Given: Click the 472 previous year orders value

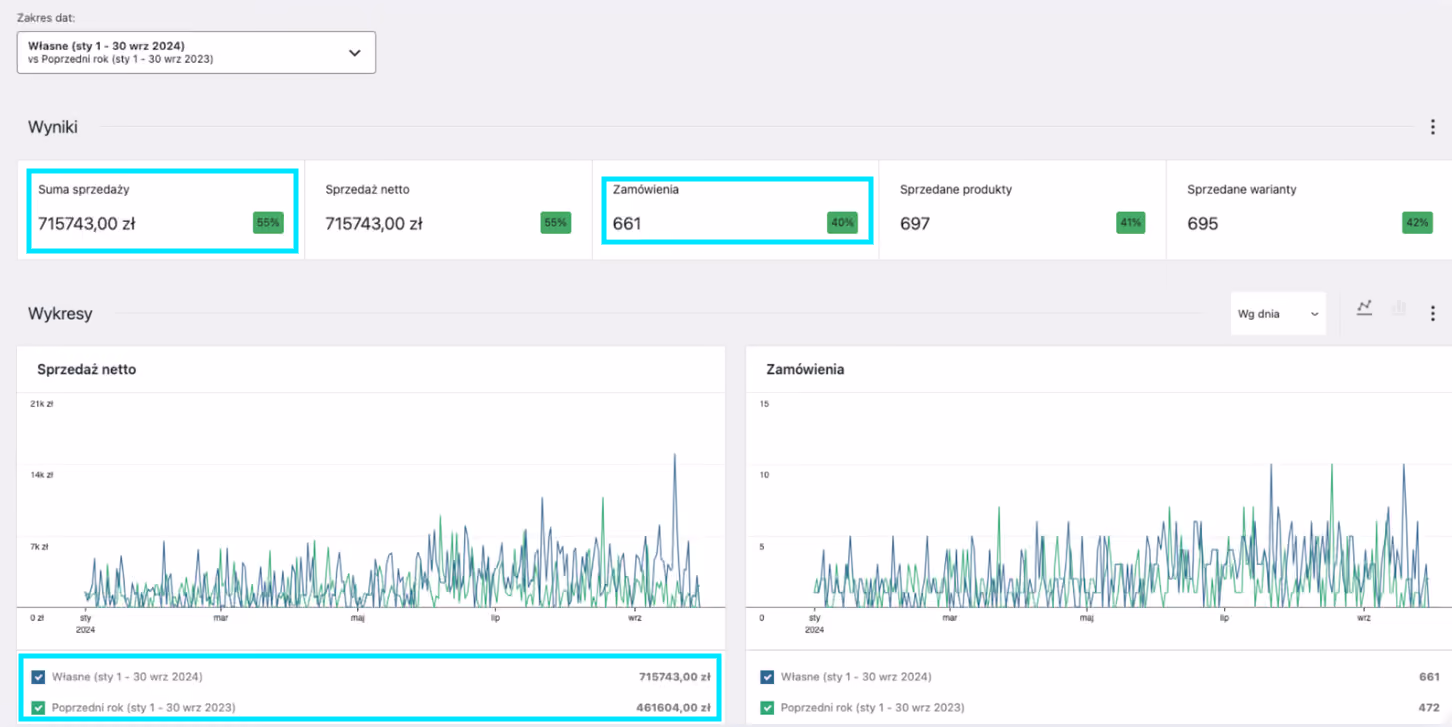Looking at the screenshot, I should pos(1429,708).
